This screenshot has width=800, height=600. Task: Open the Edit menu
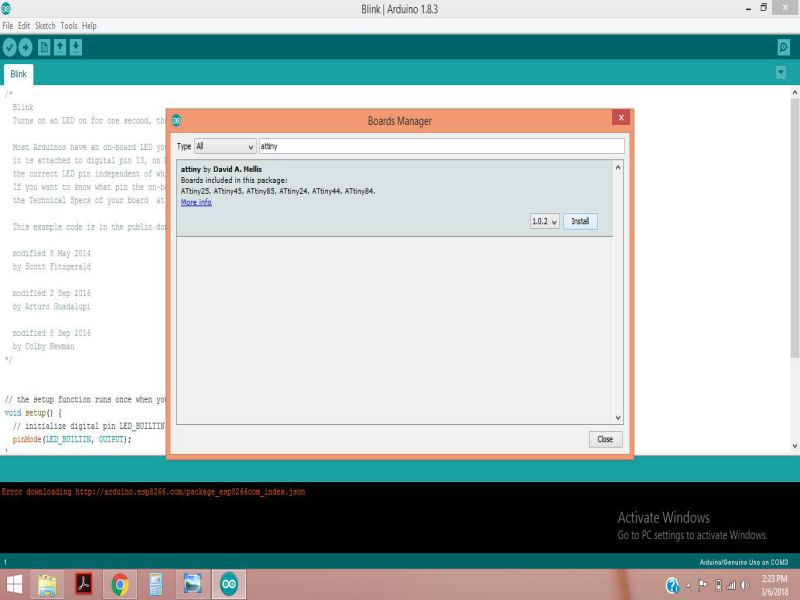(x=24, y=26)
